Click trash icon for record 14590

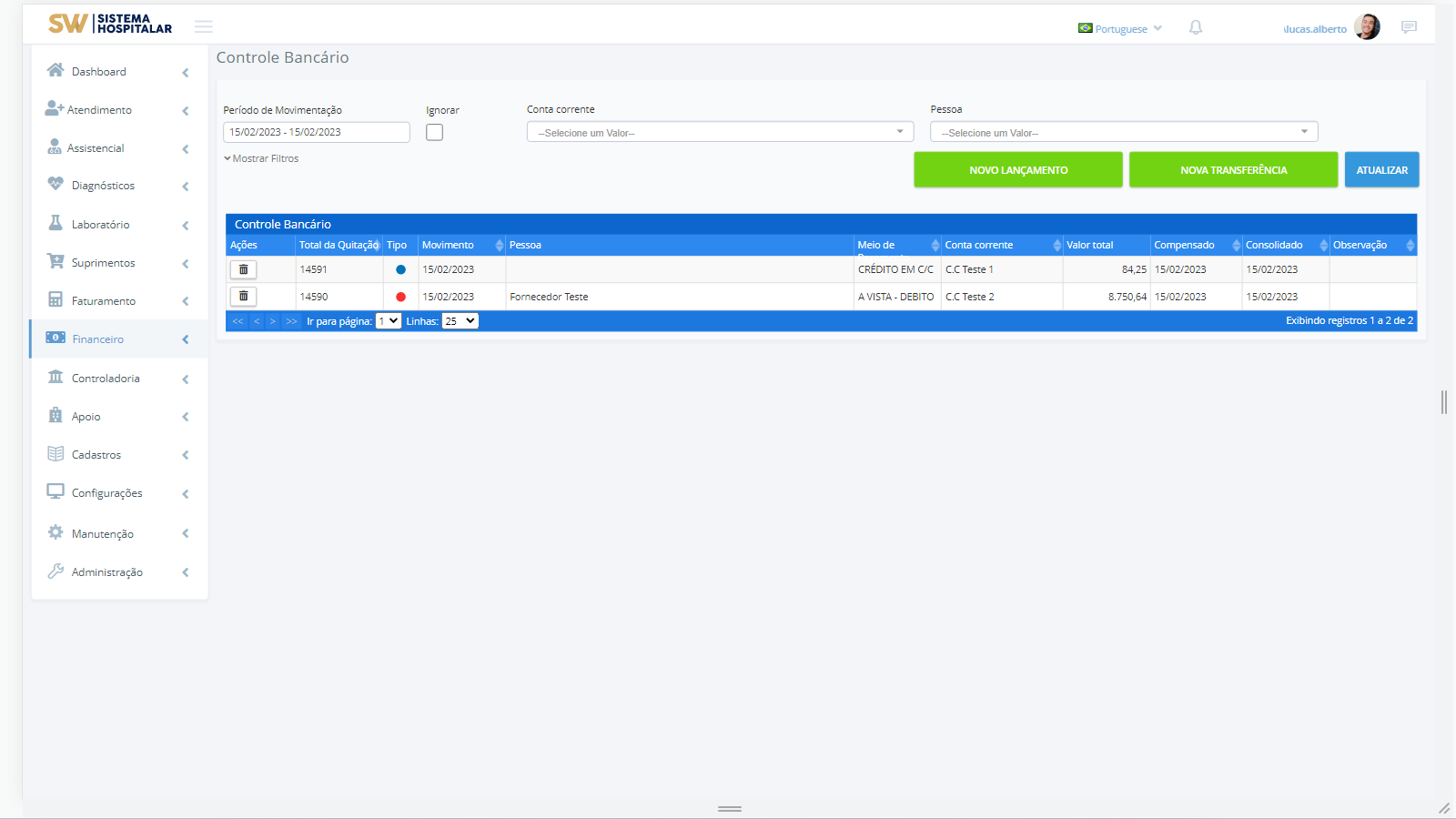pyautogui.click(x=243, y=297)
